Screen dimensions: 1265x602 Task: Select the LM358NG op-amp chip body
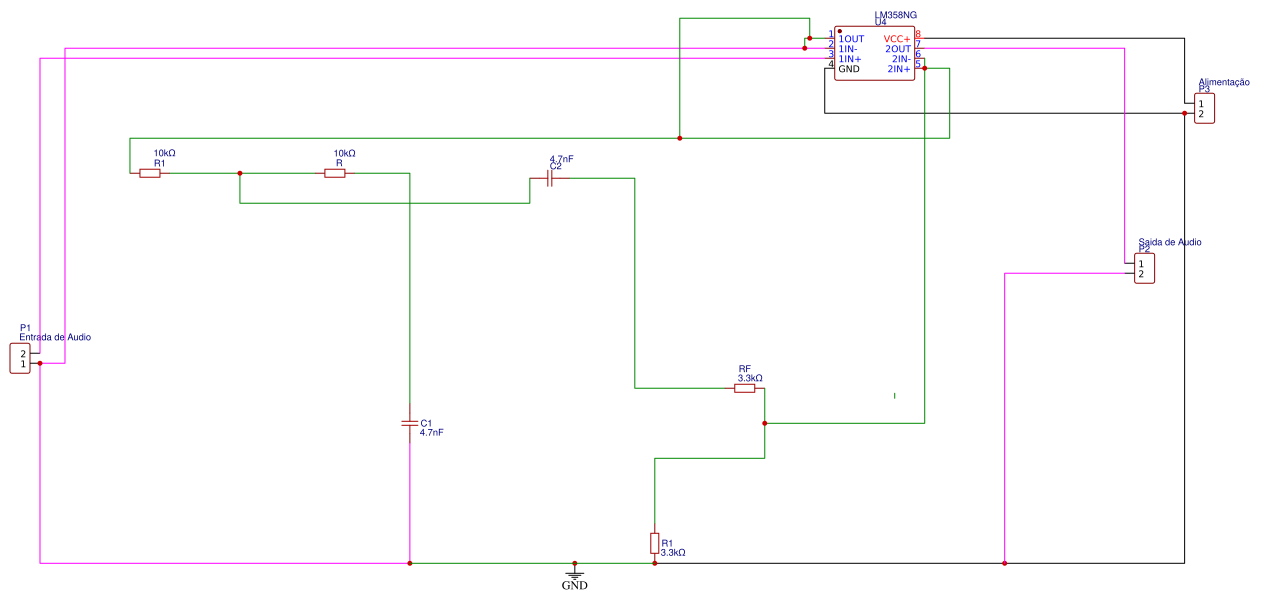click(x=874, y=53)
